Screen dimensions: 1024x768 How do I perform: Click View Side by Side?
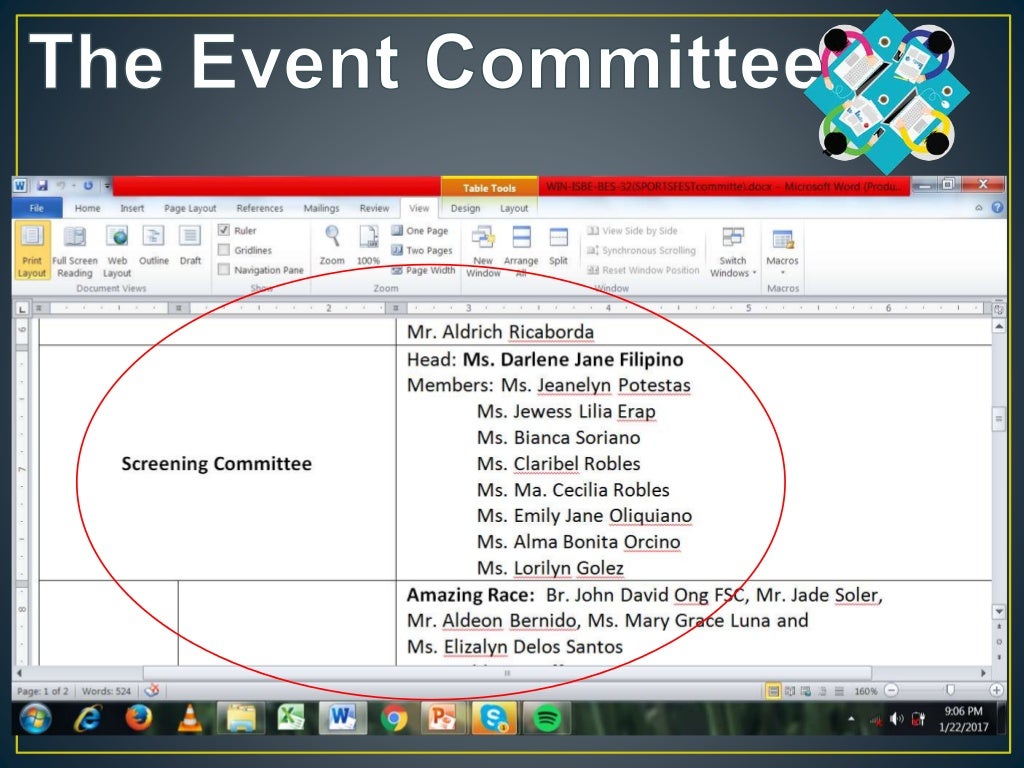pyautogui.click(x=632, y=231)
